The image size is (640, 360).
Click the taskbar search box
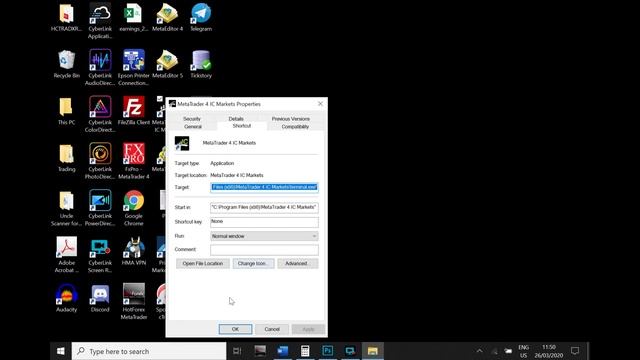click(149, 351)
